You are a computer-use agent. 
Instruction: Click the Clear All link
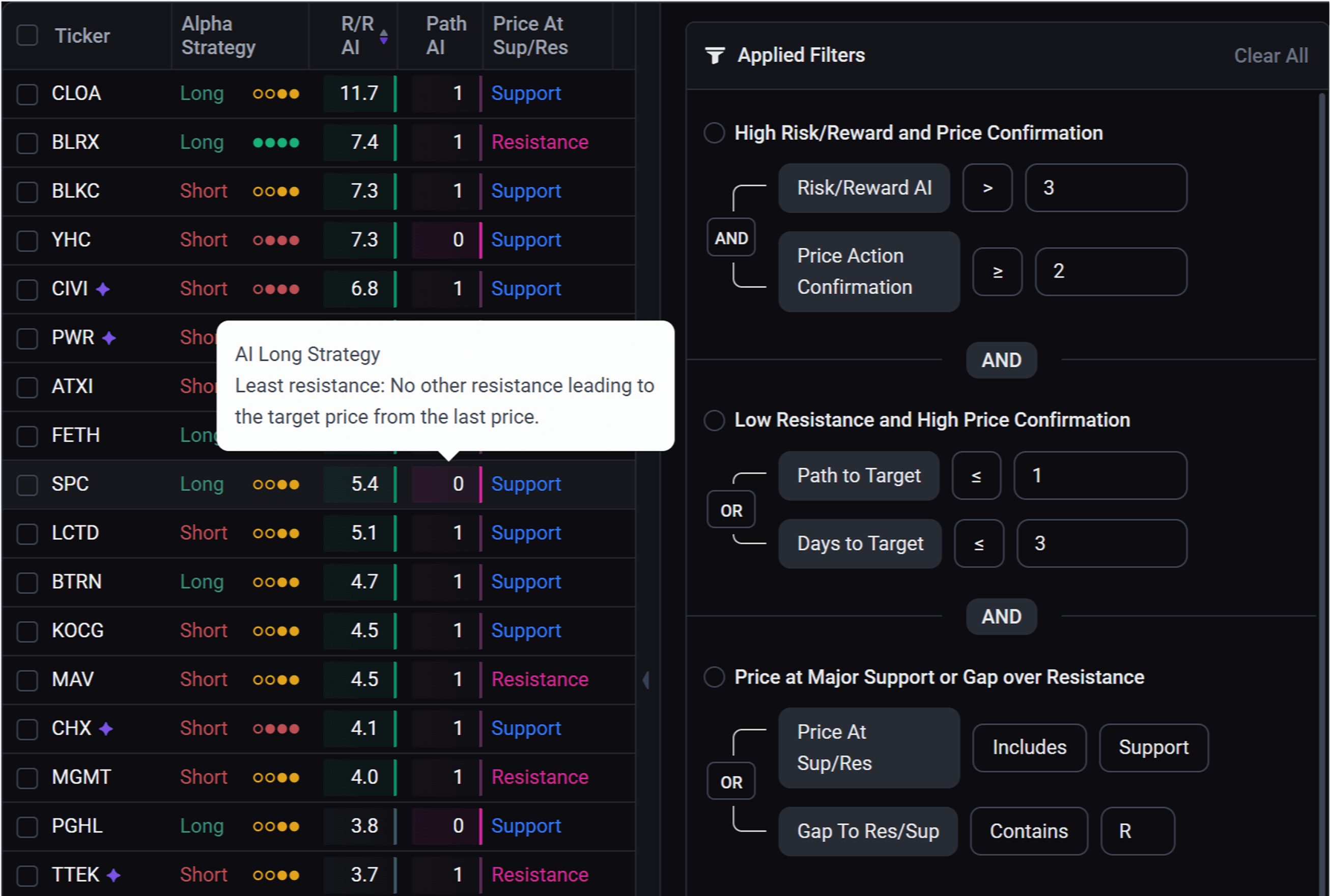pos(1270,55)
